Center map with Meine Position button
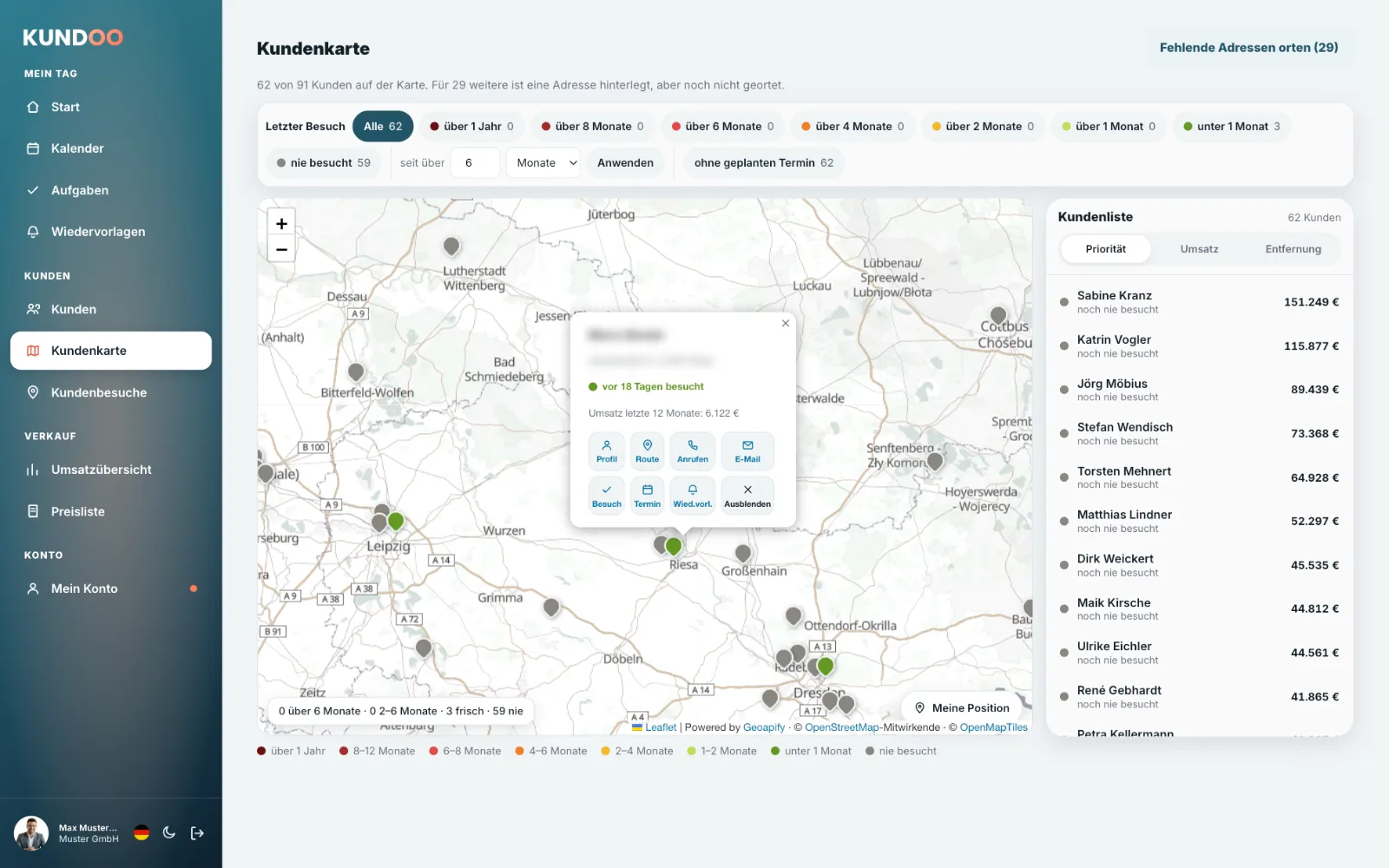This screenshot has height=868, width=1389. [962, 708]
